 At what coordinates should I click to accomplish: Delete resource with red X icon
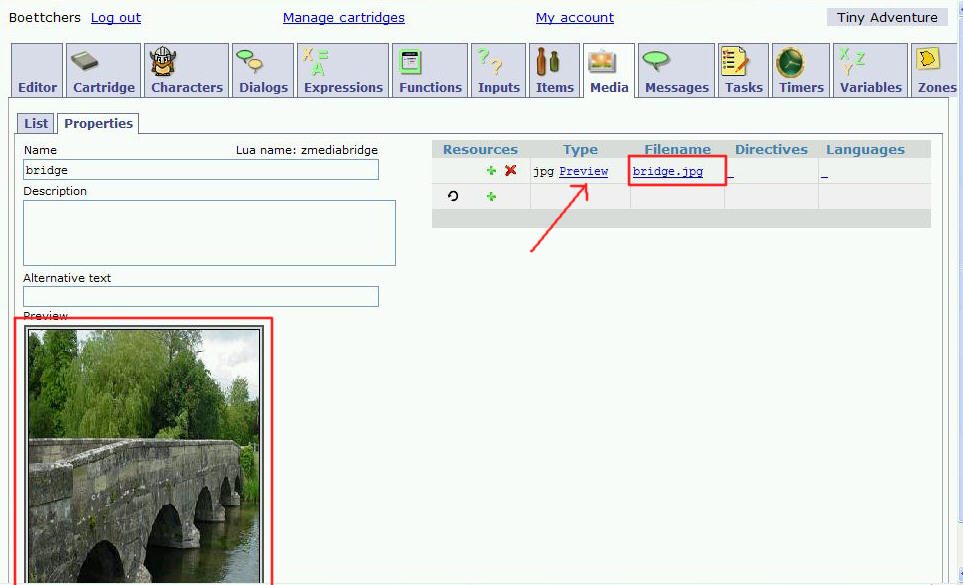coord(510,171)
